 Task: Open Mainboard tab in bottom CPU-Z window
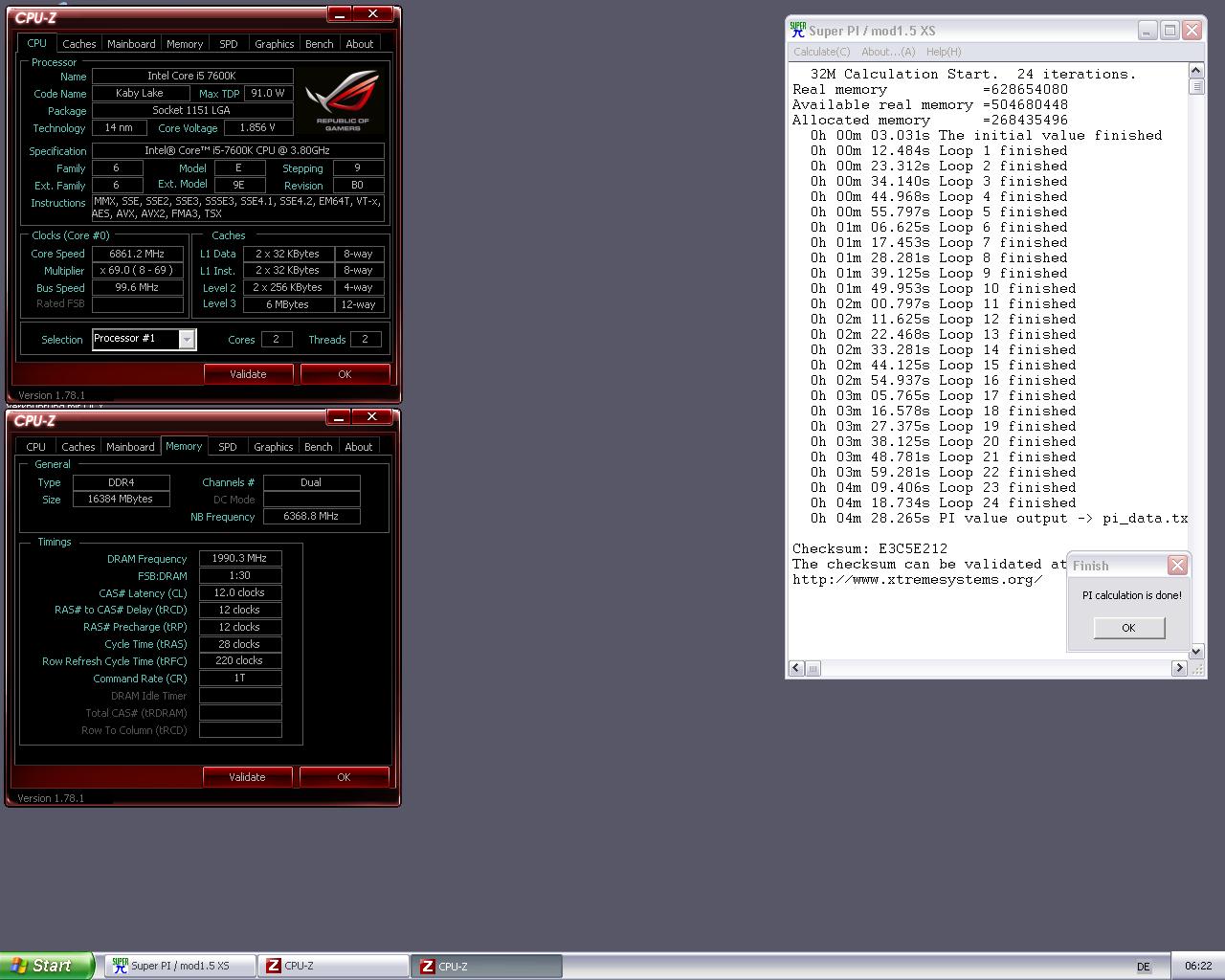pos(130,447)
